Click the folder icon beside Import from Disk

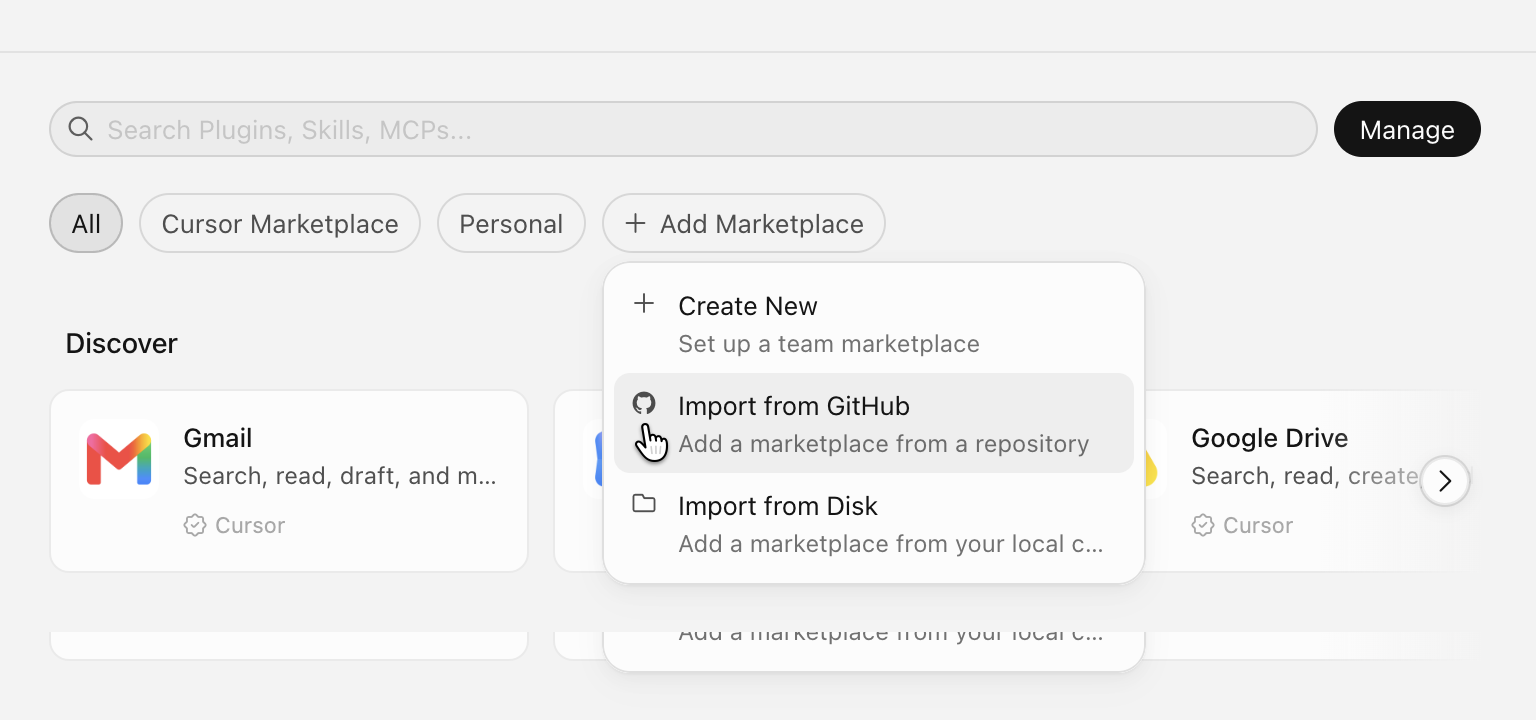(644, 503)
